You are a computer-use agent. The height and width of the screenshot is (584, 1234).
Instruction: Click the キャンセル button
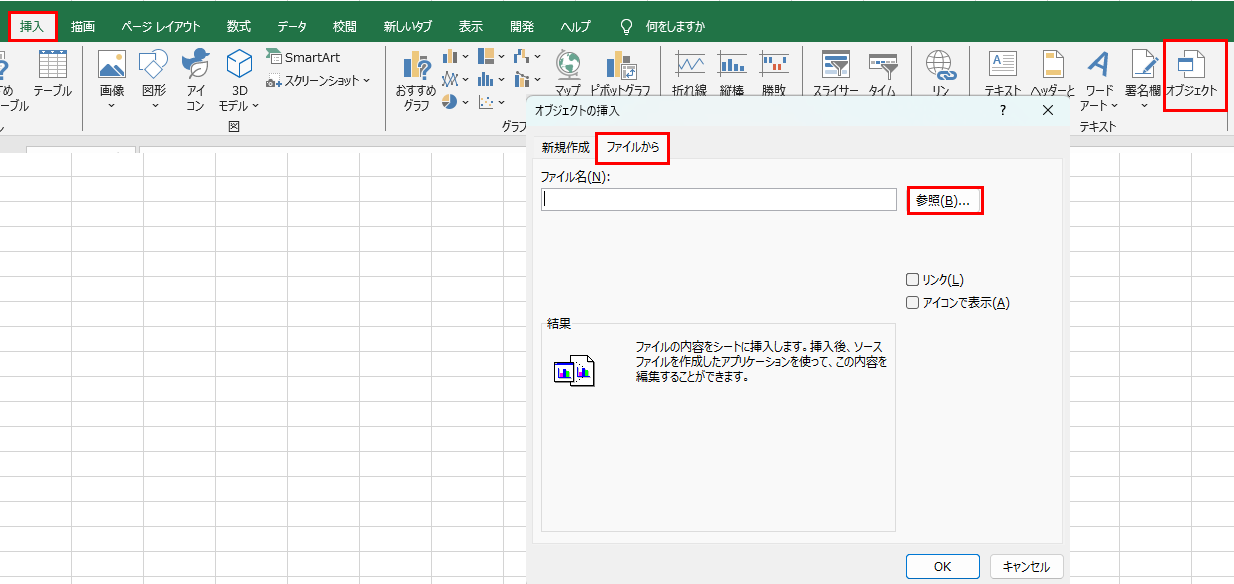(1026, 566)
